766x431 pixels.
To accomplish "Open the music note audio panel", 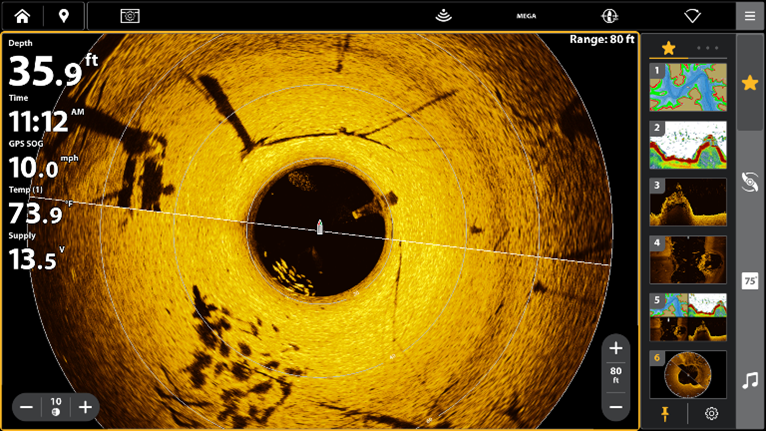I will tap(750, 380).
